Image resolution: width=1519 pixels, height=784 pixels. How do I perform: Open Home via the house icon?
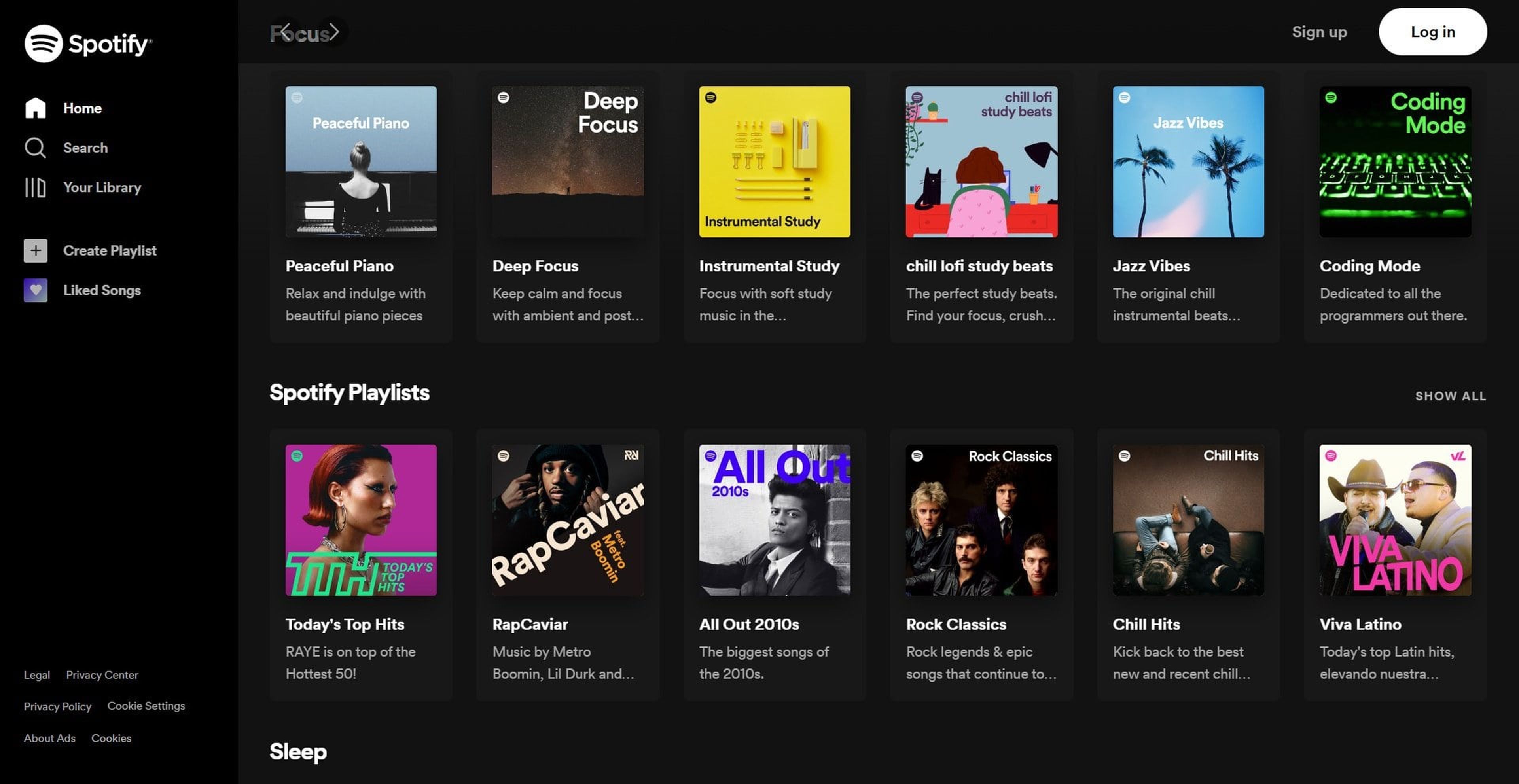click(x=35, y=108)
